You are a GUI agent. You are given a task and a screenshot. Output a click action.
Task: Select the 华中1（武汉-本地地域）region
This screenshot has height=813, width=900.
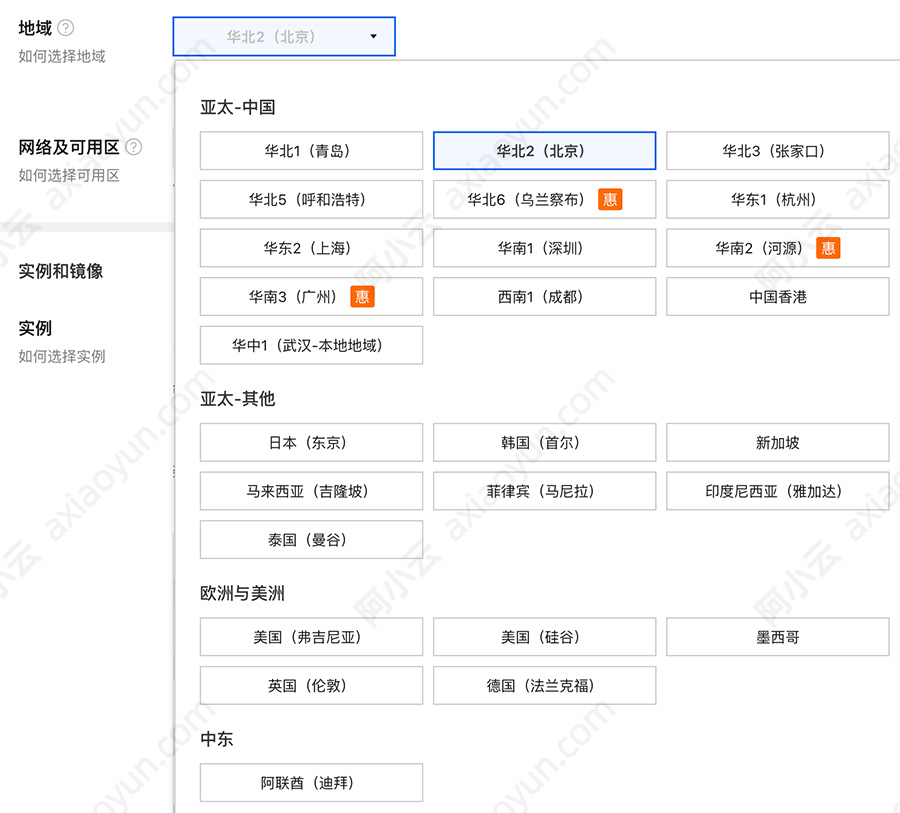click(x=311, y=345)
